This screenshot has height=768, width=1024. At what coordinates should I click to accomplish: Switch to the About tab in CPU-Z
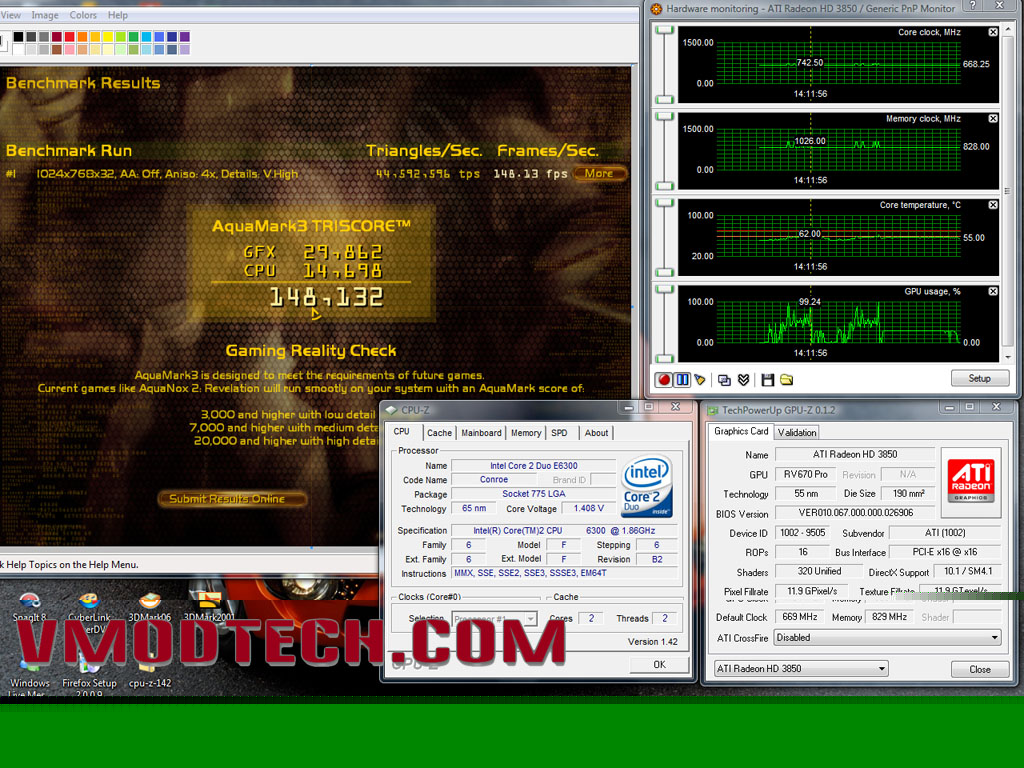click(x=596, y=433)
